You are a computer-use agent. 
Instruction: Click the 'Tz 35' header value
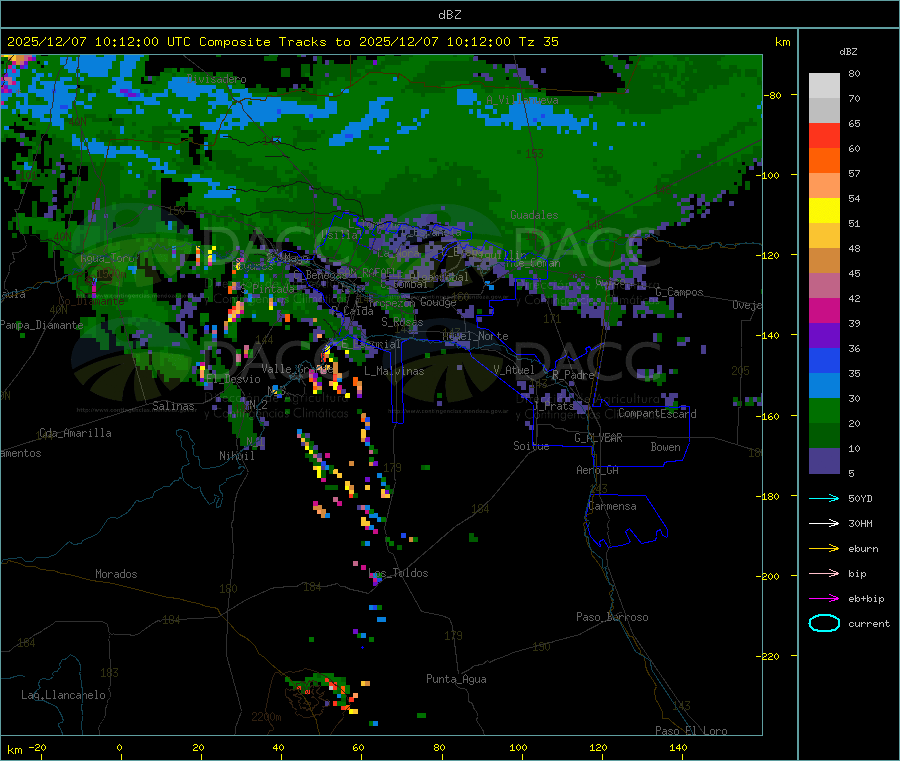pos(539,42)
